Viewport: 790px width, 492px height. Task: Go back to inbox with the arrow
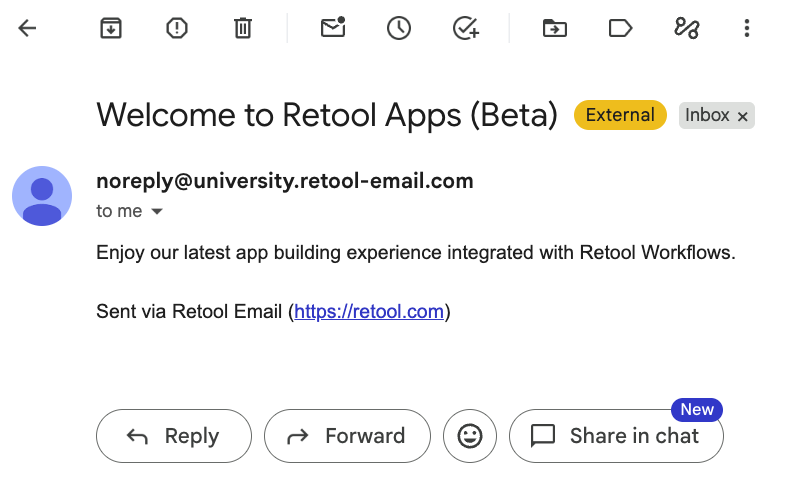(x=27, y=28)
